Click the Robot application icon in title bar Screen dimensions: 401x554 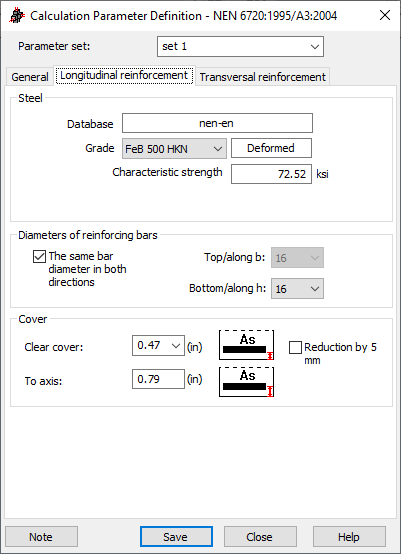coord(17,16)
